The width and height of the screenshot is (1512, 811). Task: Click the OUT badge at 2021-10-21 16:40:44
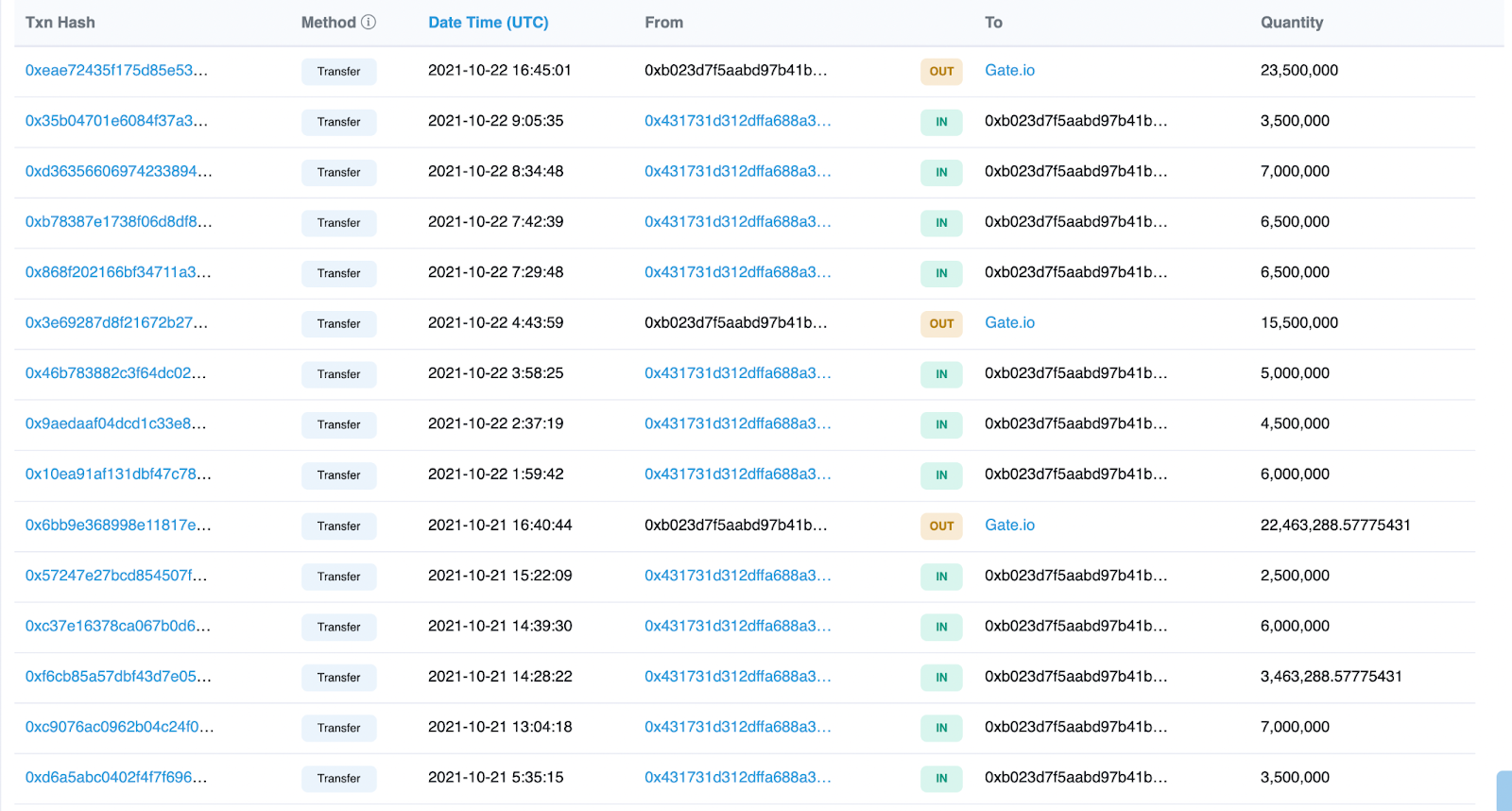tap(941, 526)
